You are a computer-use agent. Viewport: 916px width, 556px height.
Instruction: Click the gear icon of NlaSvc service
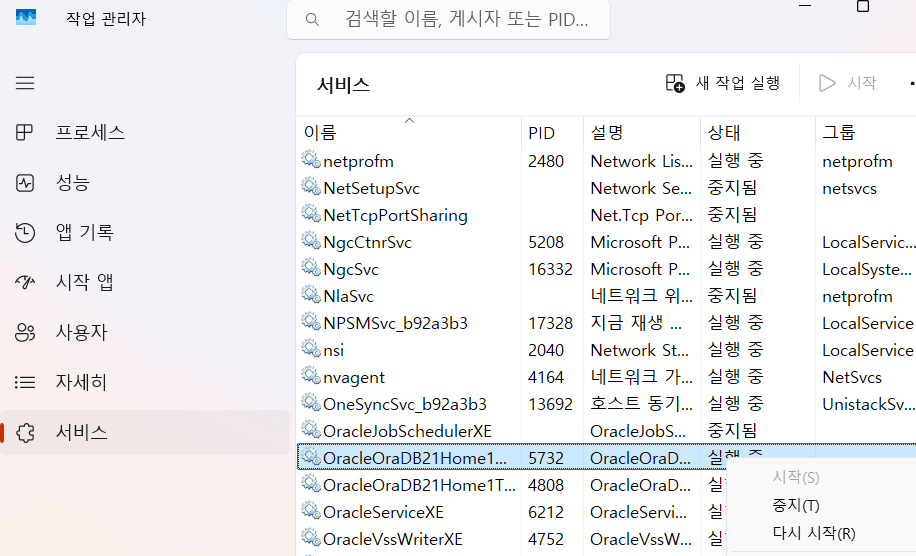(311, 294)
